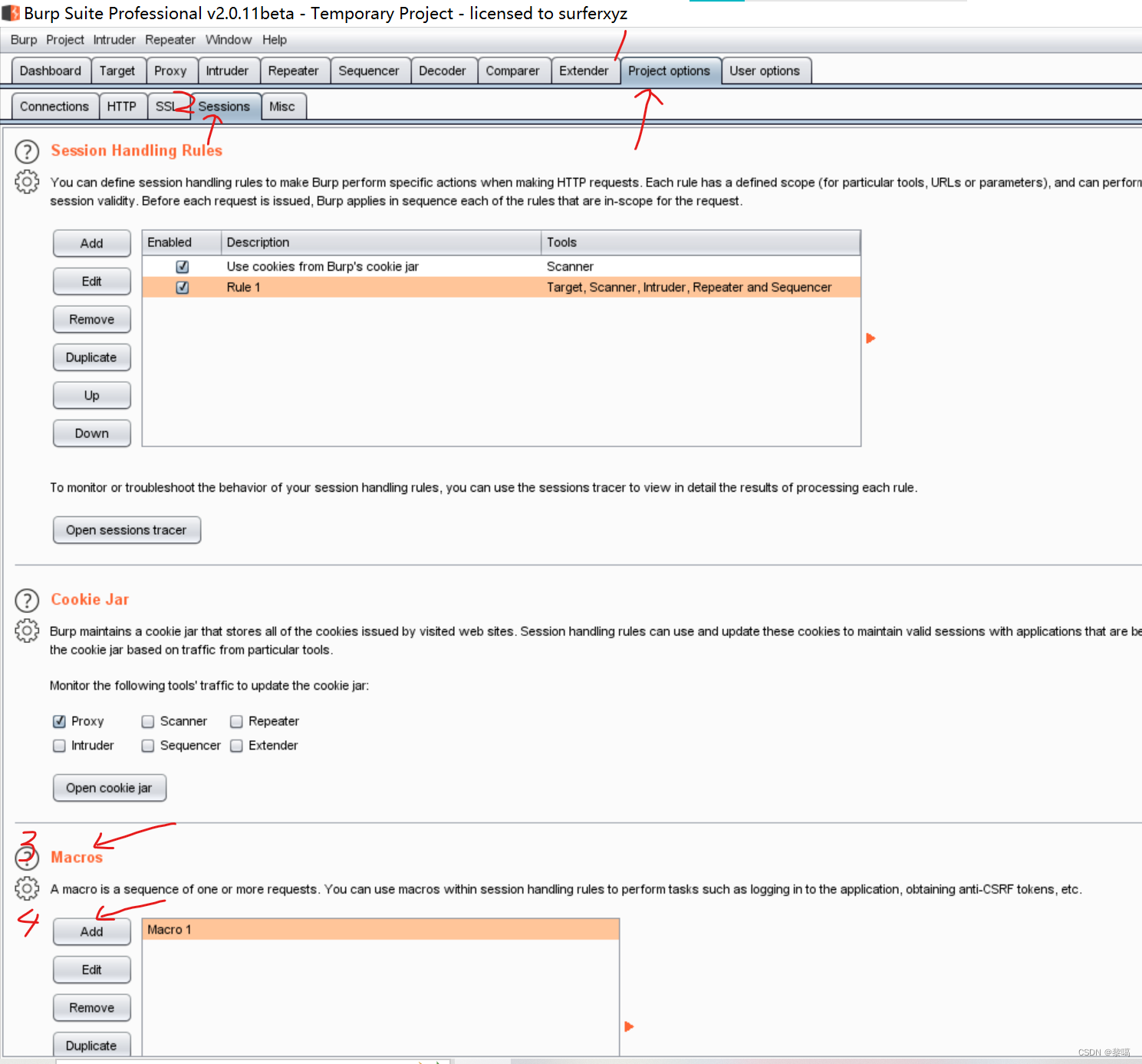
Task: Edit the selected session handling rule
Action: pos(92,282)
